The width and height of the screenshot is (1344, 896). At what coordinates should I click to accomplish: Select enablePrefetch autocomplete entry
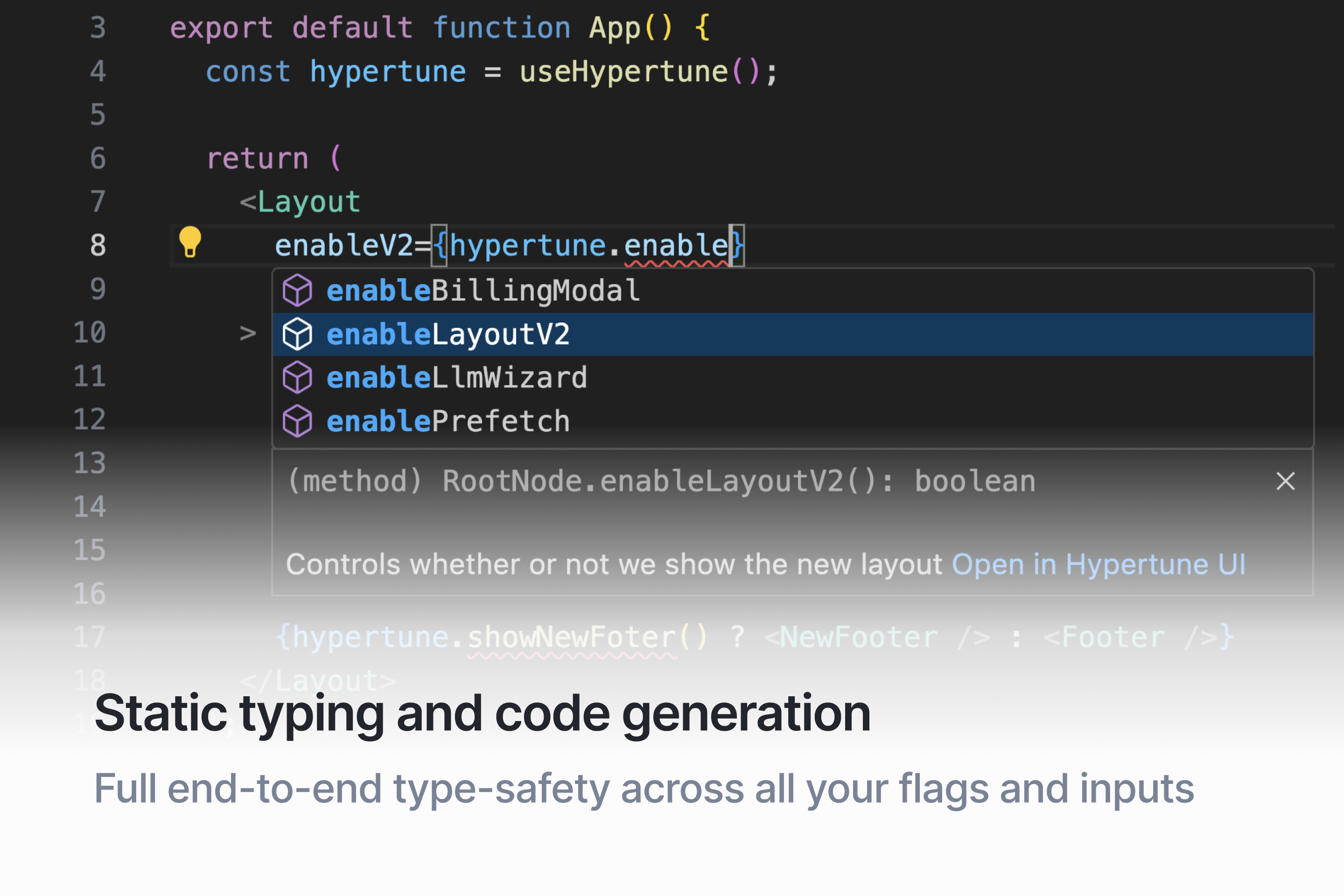coord(448,421)
